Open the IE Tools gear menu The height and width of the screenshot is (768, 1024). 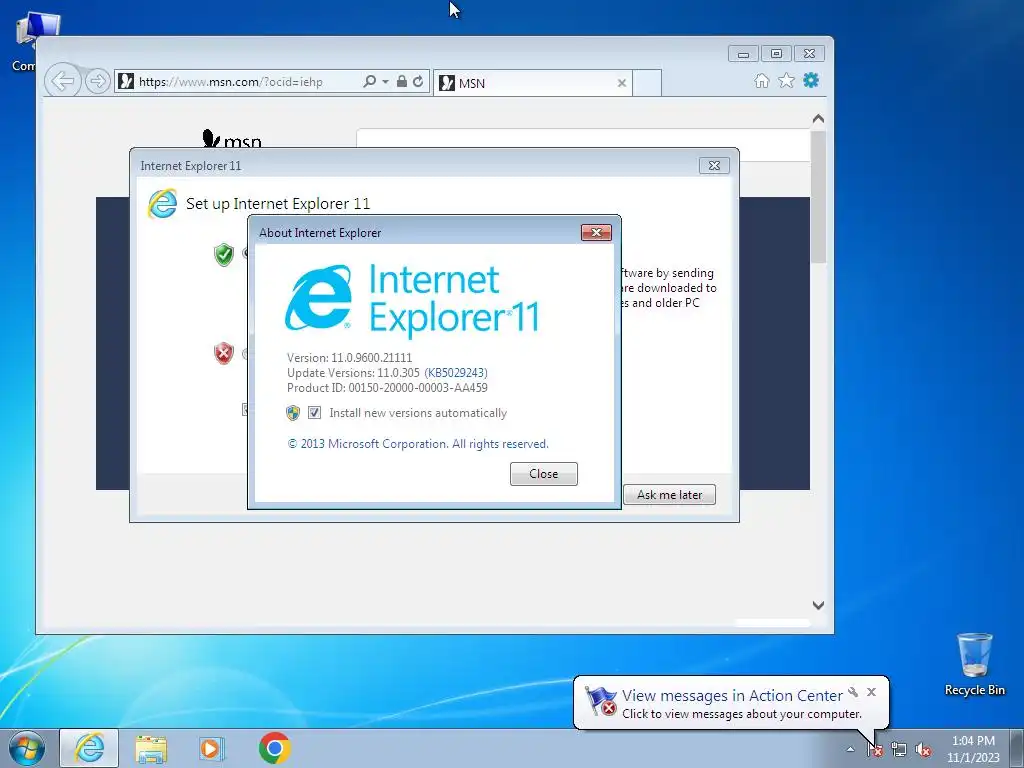[x=810, y=80]
